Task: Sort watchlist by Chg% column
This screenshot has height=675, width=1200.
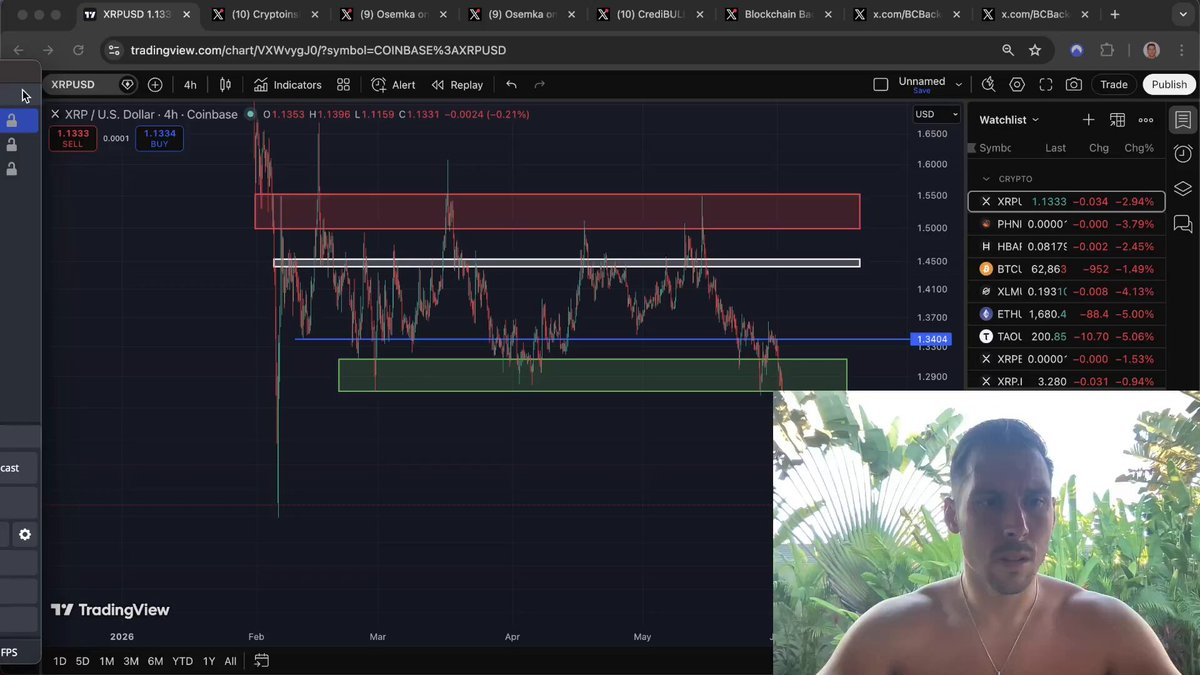Action: (x=1139, y=148)
